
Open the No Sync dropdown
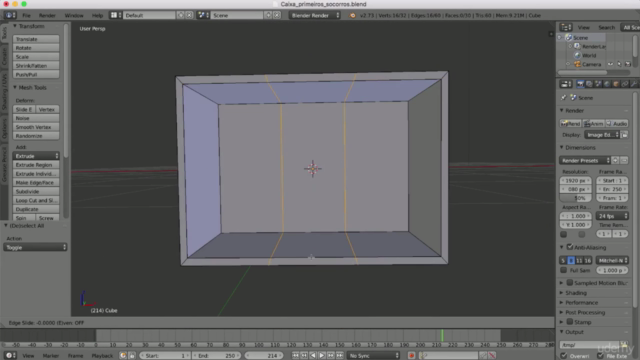click(373, 356)
